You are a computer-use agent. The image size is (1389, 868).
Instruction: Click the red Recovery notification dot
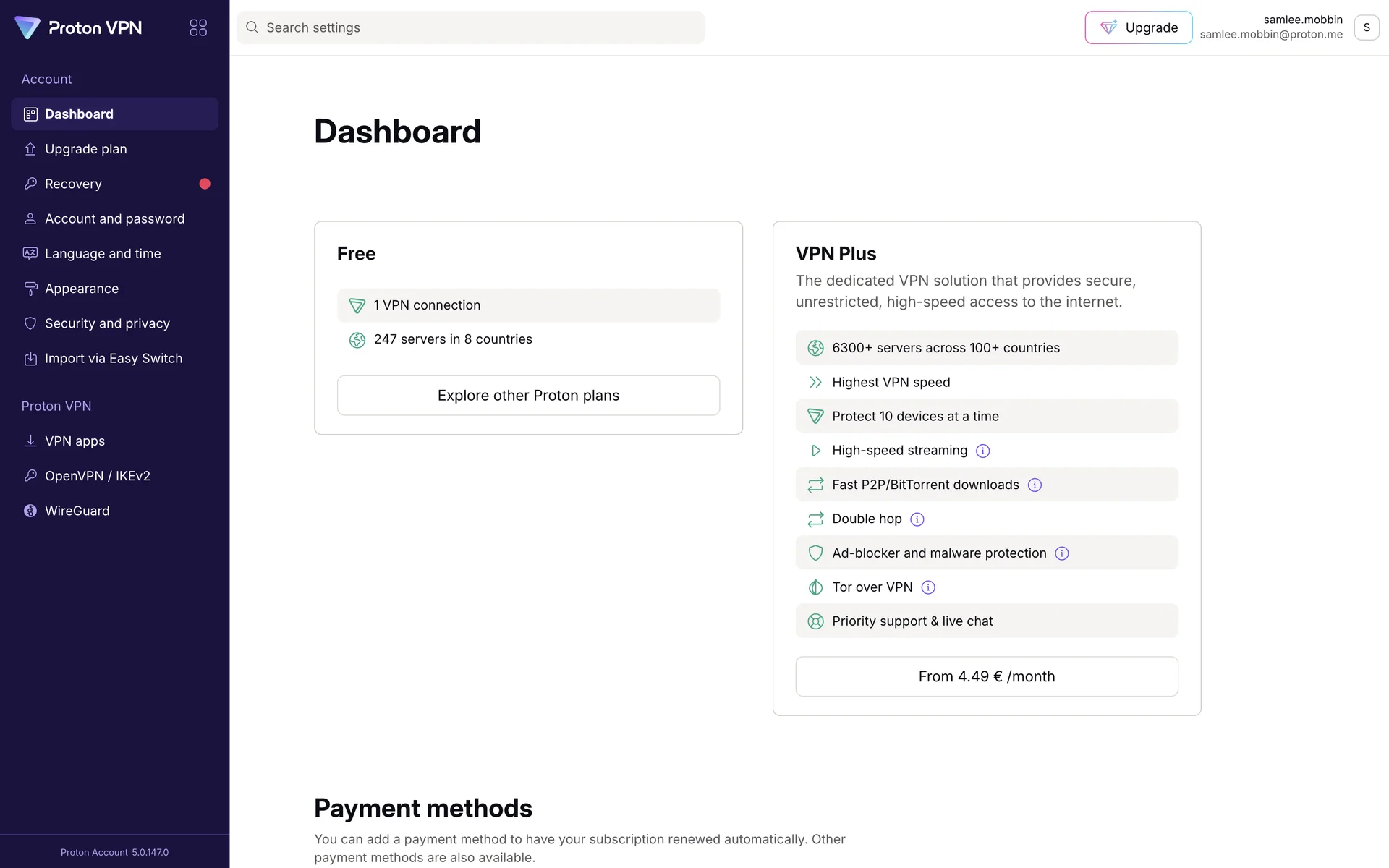click(x=205, y=184)
